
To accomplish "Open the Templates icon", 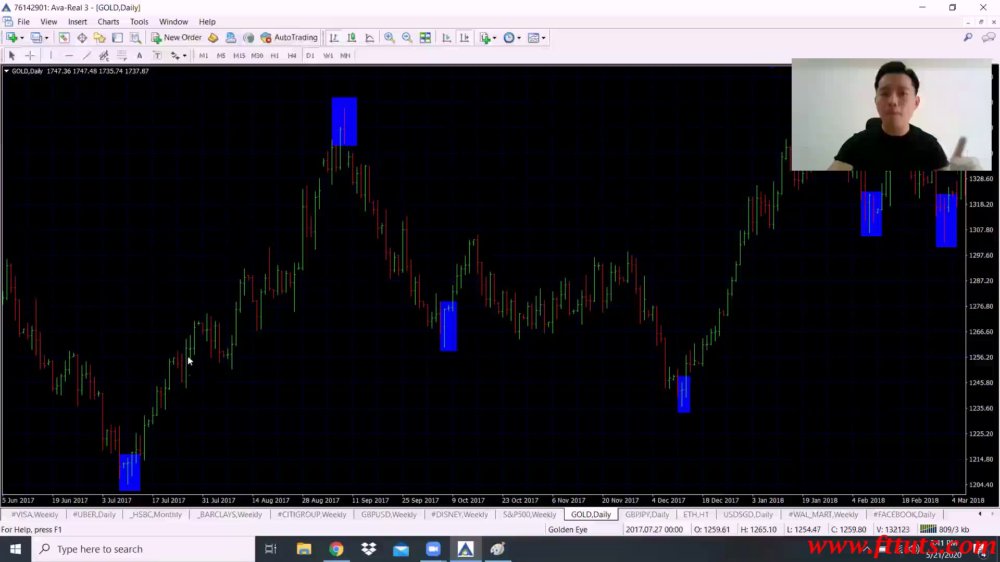I will 534,38.
